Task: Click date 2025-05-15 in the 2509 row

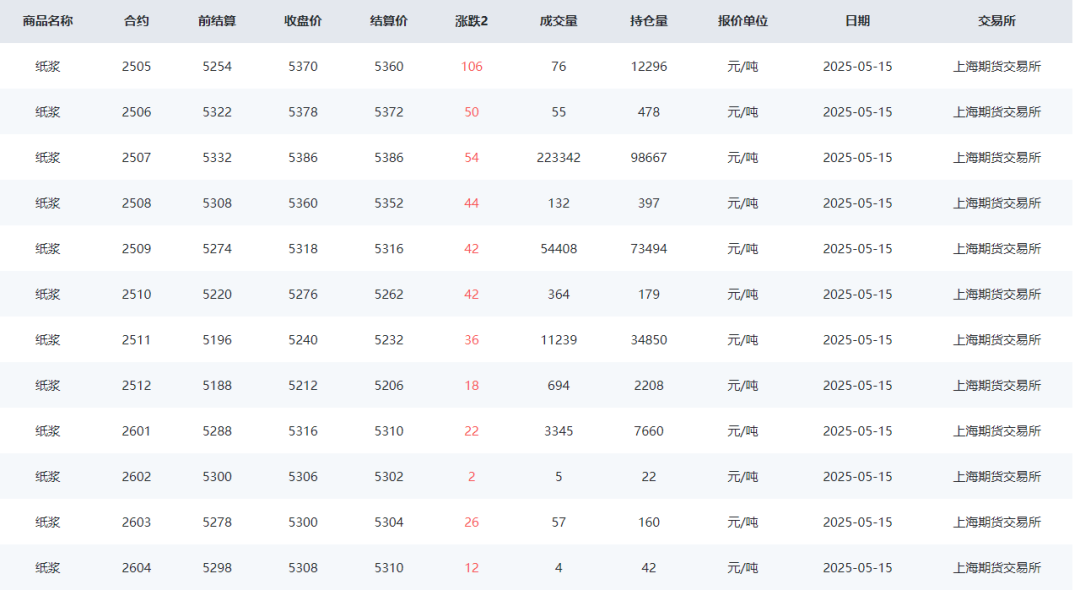Action: [x=858, y=249]
